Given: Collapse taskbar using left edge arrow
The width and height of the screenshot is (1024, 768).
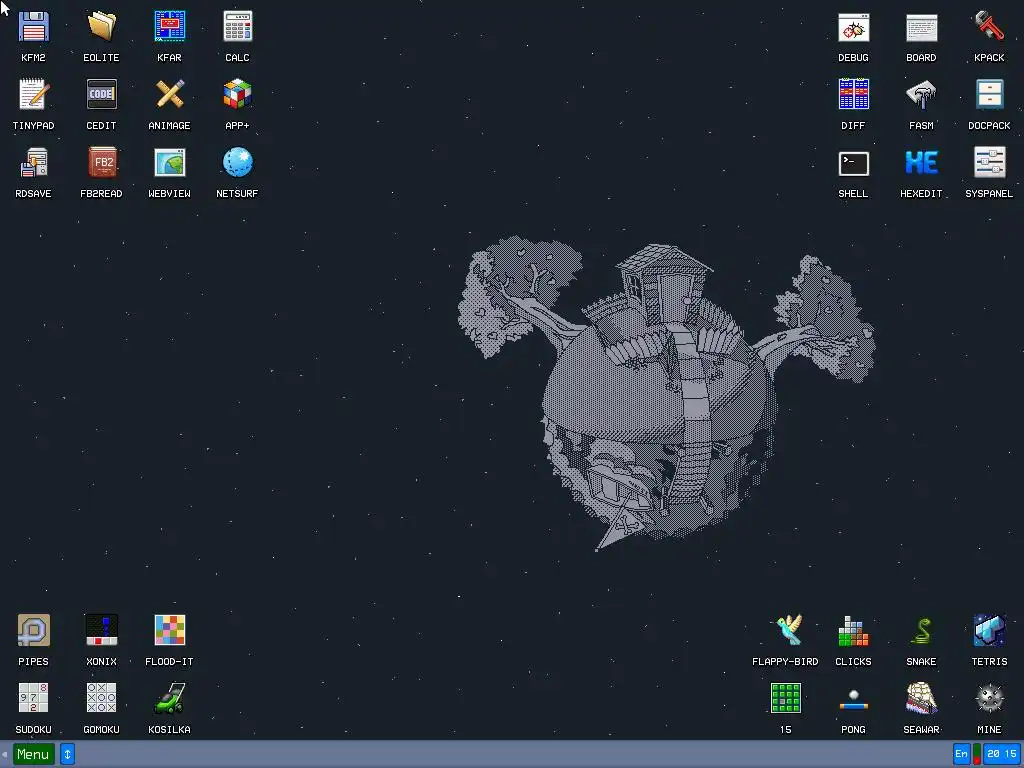Looking at the screenshot, I should [5, 754].
